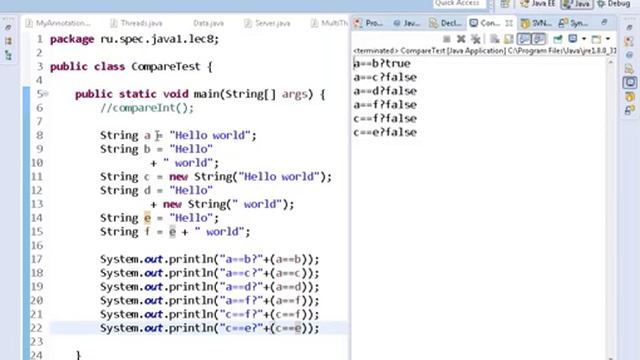The width and height of the screenshot is (640, 360).
Task: Click console output line a==b?true
Action: click(x=382, y=64)
